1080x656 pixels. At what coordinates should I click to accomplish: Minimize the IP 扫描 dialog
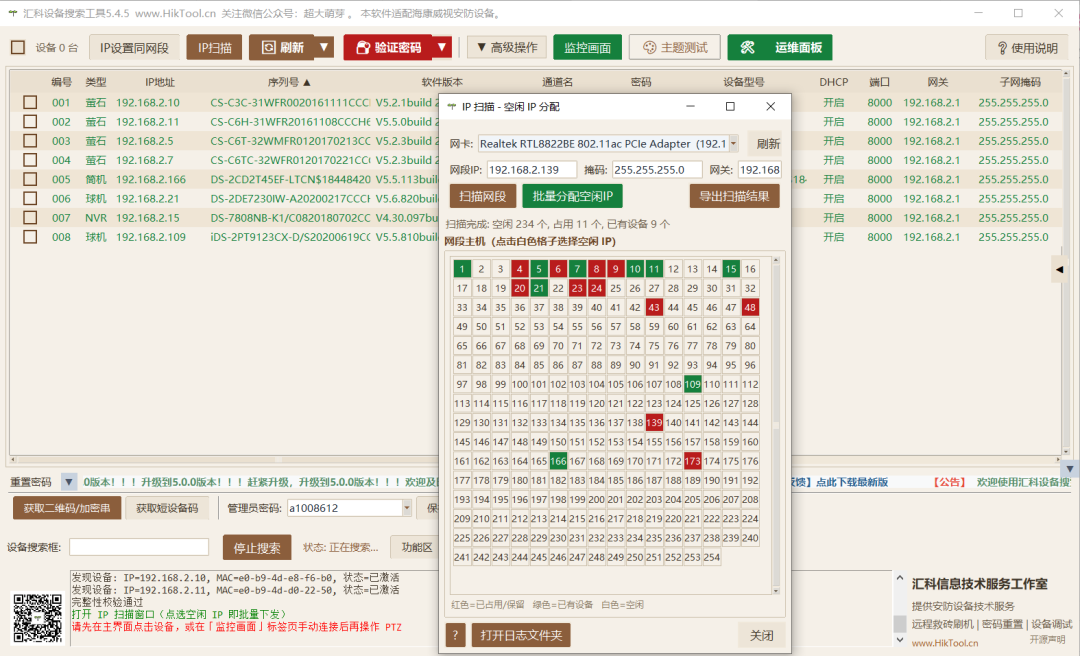click(x=690, y=106)
